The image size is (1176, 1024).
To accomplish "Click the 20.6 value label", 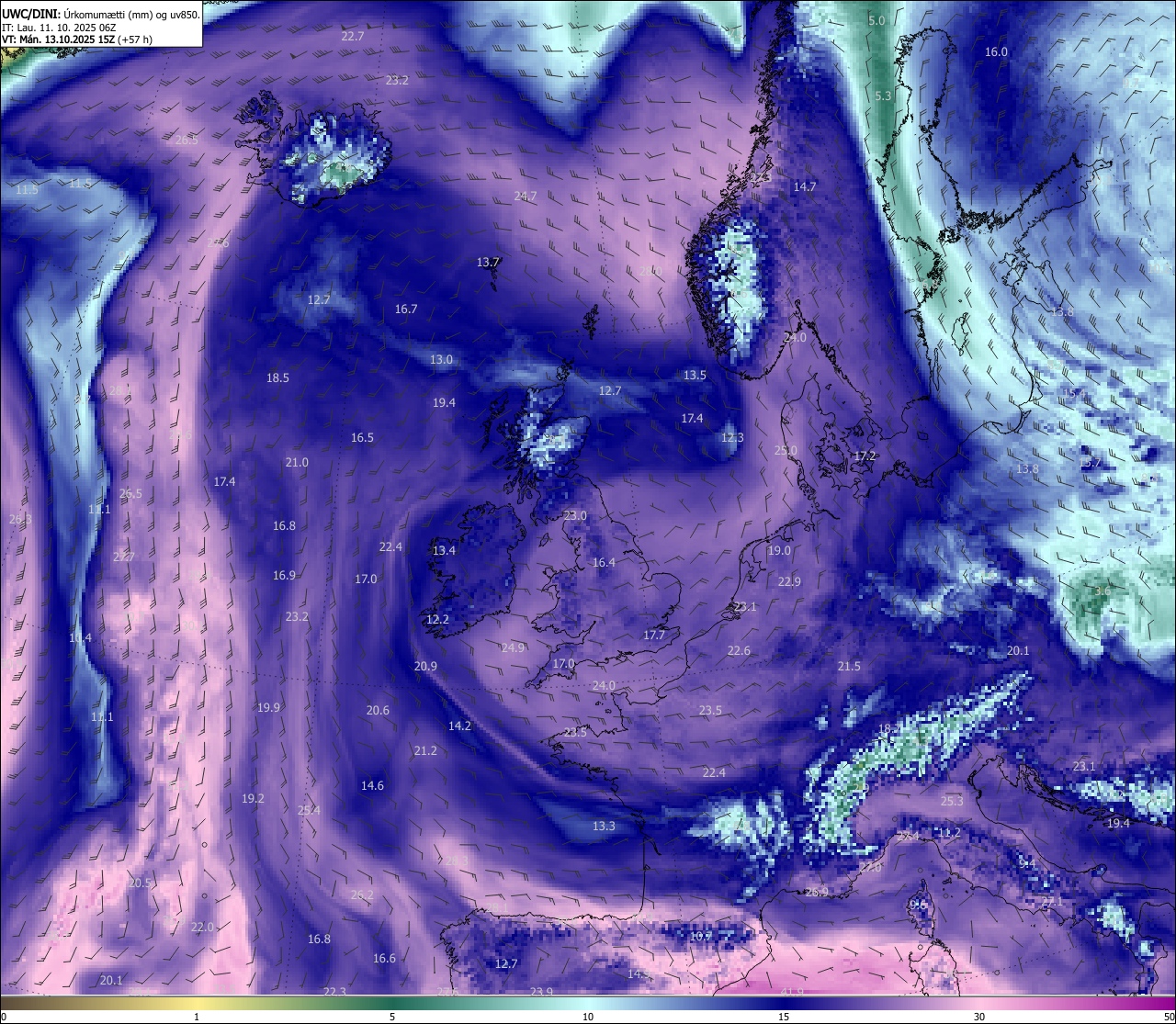I will (378, 711).
